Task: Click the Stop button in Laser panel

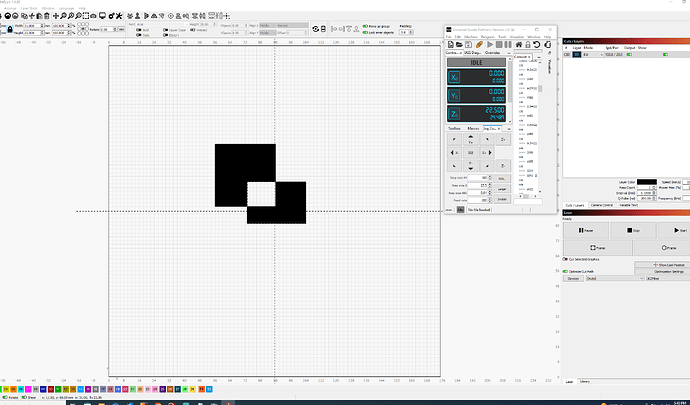Action: [633, 230]
